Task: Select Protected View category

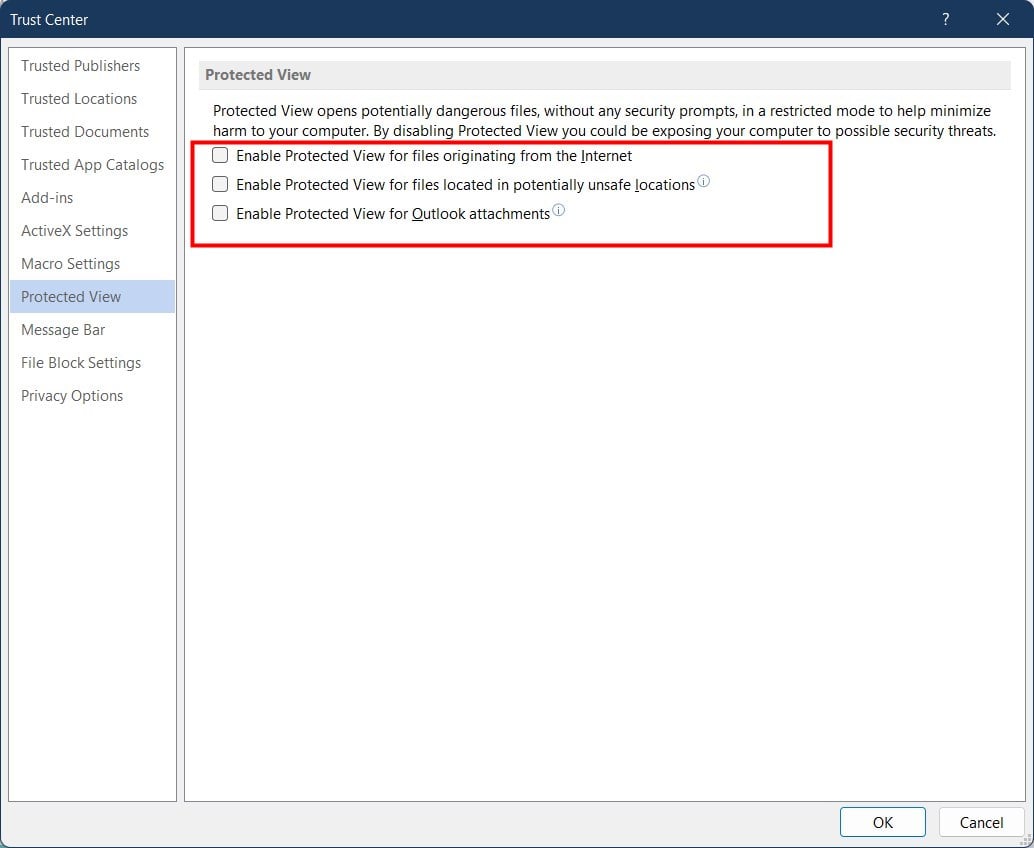Action: coord(92,297)
